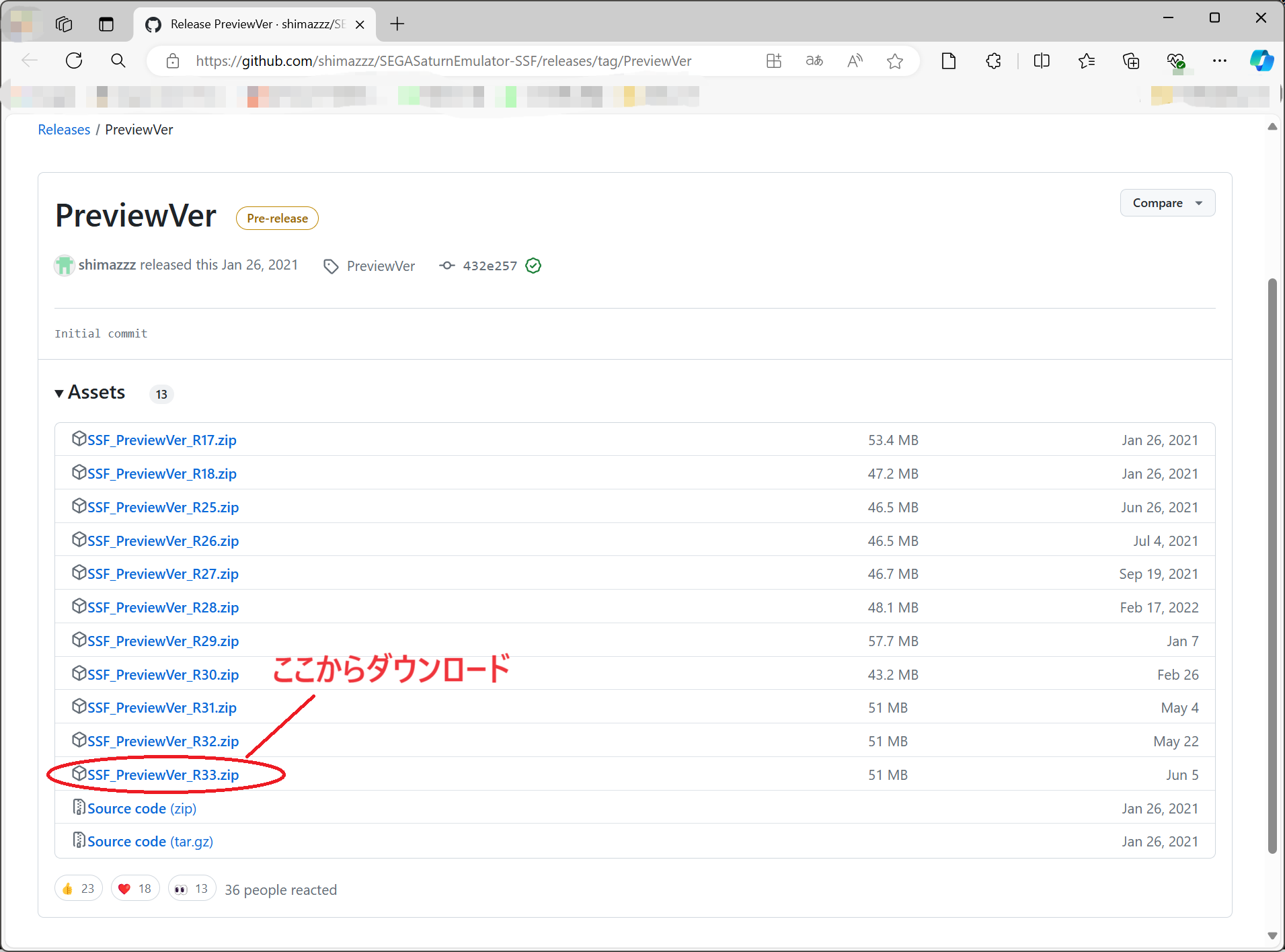Click the app available grid icon in address bar

click(x=774, y=61)
